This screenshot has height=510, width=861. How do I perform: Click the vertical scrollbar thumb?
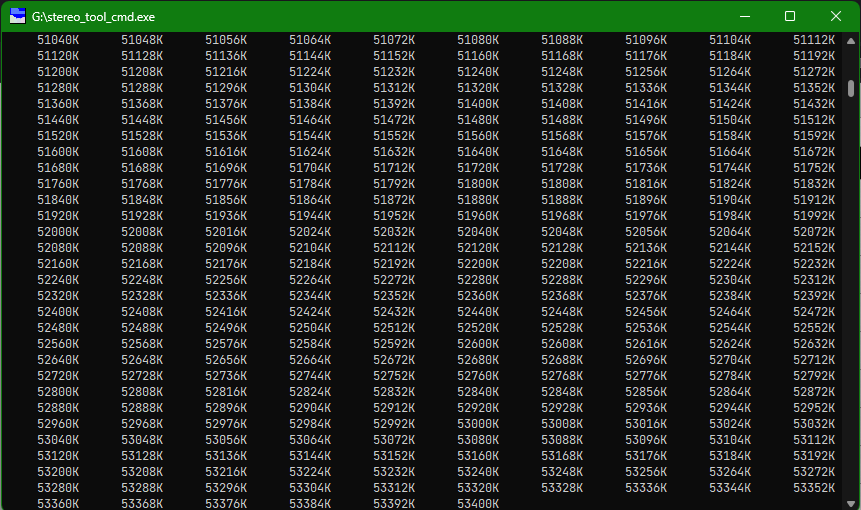point(851,88)
